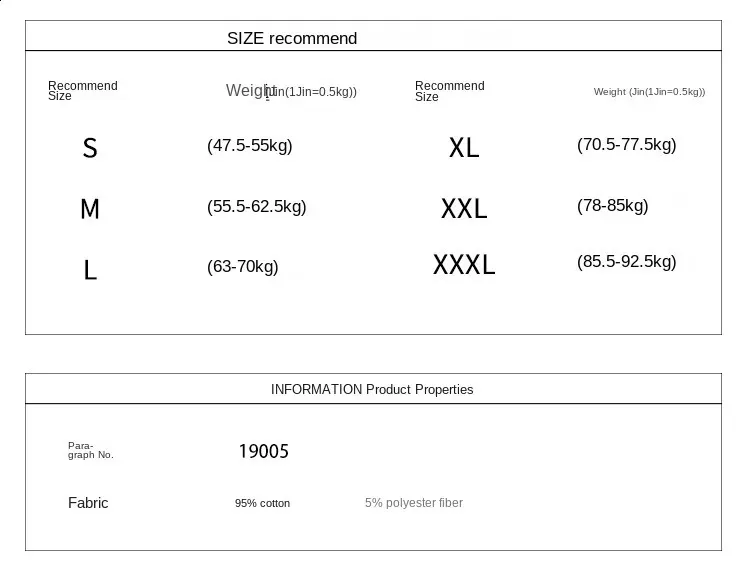Select the 85.5-92.5kg weight range
This screenshot has height=584, width=750.
point(627,262)
